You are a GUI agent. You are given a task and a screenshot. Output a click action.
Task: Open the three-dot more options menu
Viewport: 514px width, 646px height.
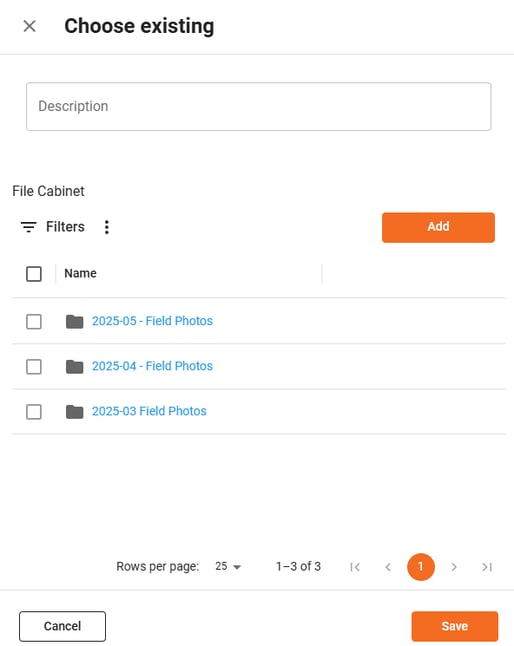coord(107,227)
